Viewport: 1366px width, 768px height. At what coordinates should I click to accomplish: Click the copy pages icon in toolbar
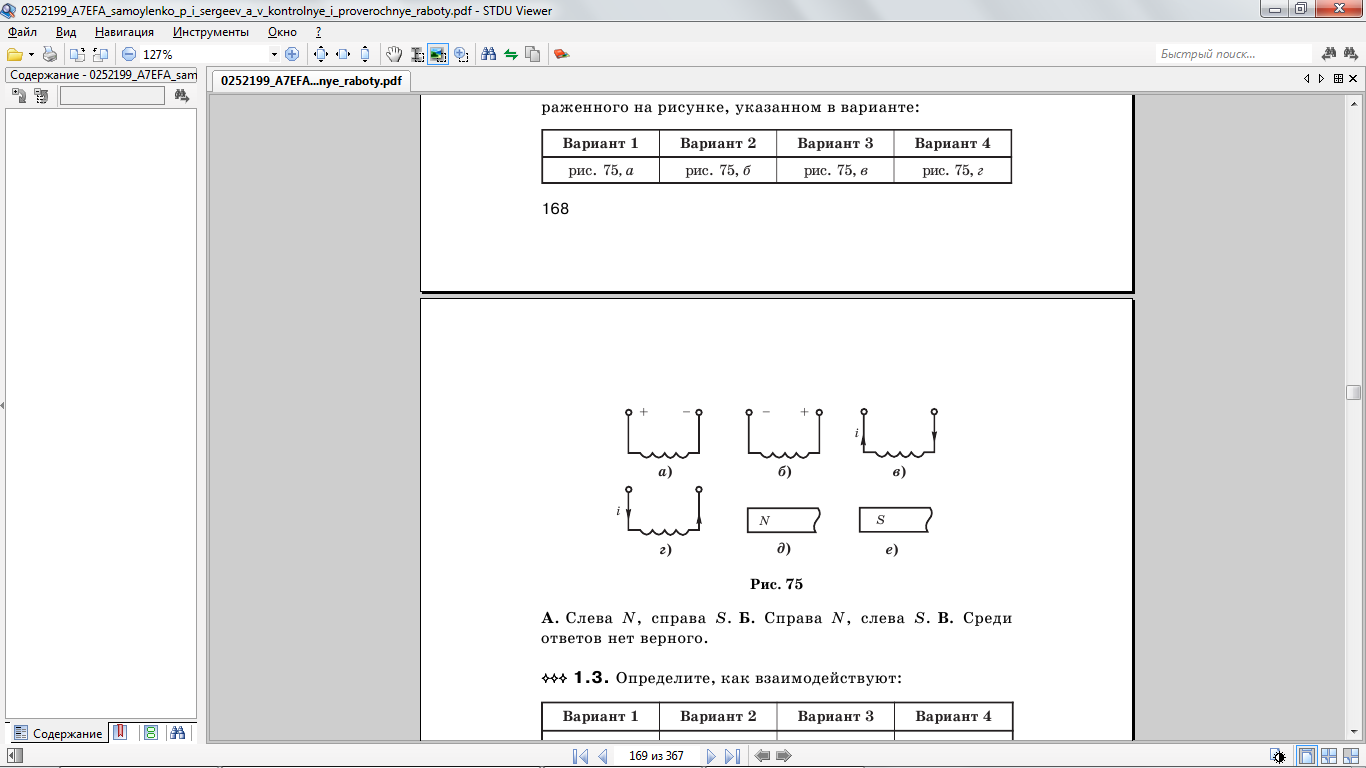click(533, 54)
